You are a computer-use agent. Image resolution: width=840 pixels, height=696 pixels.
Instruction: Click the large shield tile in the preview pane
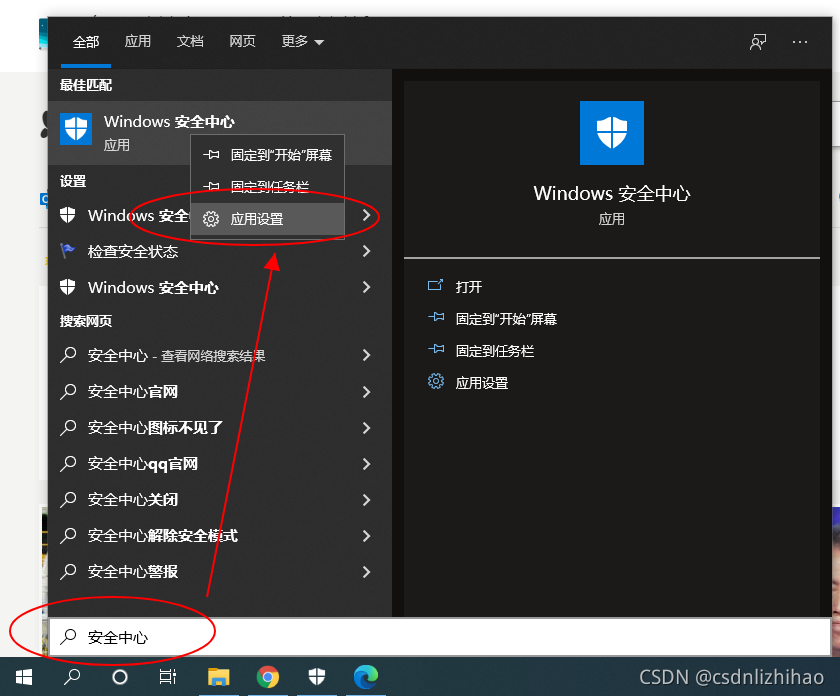click(x=612, y=133)
